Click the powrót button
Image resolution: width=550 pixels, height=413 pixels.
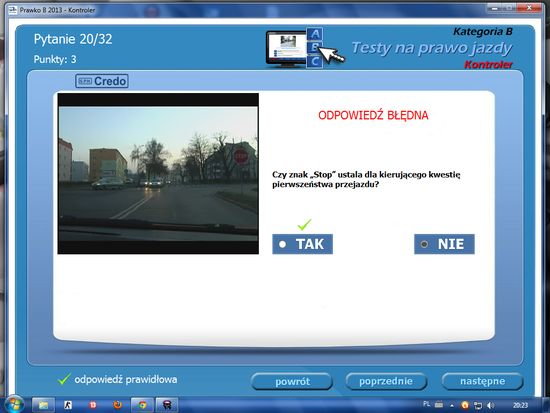[292, 381]
